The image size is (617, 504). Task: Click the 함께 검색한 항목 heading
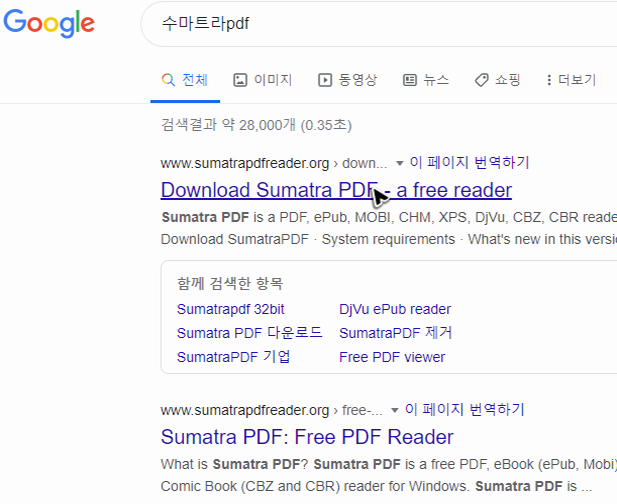point(230,283)
